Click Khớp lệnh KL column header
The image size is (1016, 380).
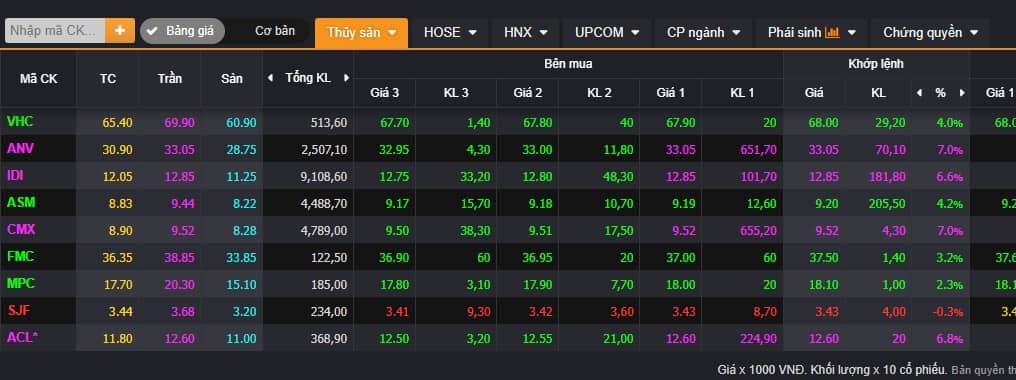coord(878,93)
